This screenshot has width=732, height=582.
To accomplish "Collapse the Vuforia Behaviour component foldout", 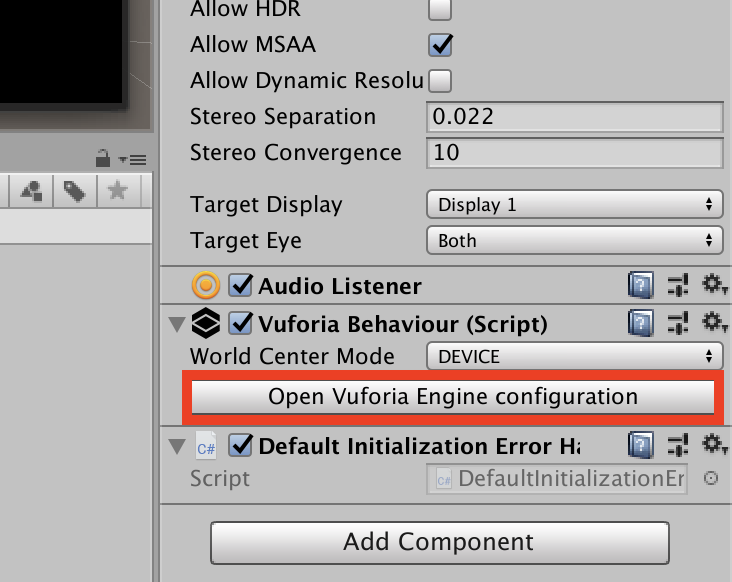I will 177,324.
